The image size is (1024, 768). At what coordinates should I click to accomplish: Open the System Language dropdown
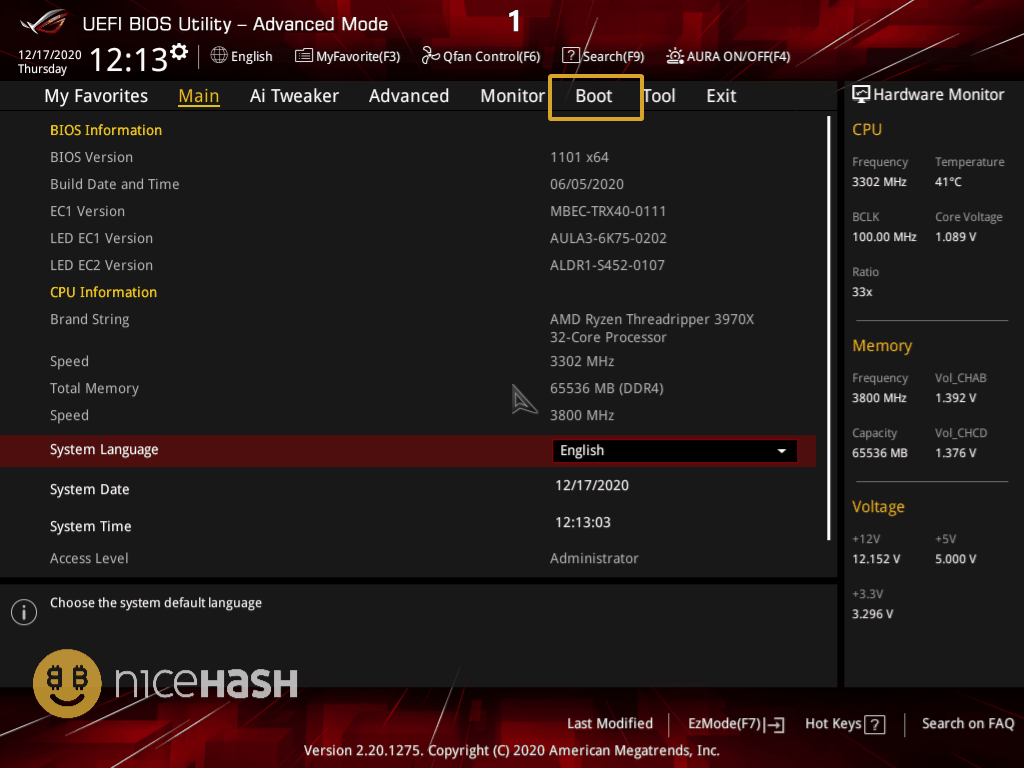[674, 450]
